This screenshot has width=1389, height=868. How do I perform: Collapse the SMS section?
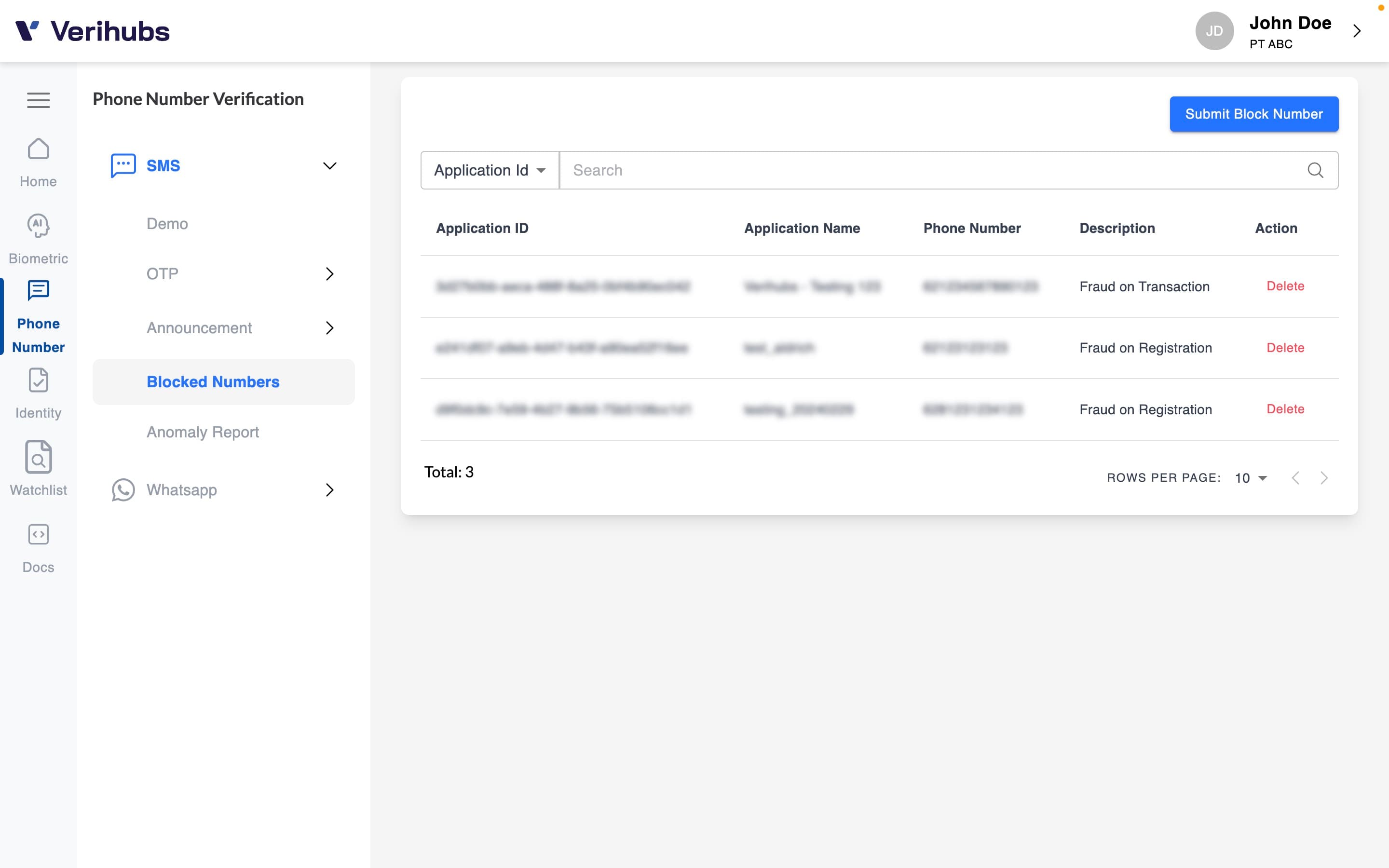coord(329,165)
